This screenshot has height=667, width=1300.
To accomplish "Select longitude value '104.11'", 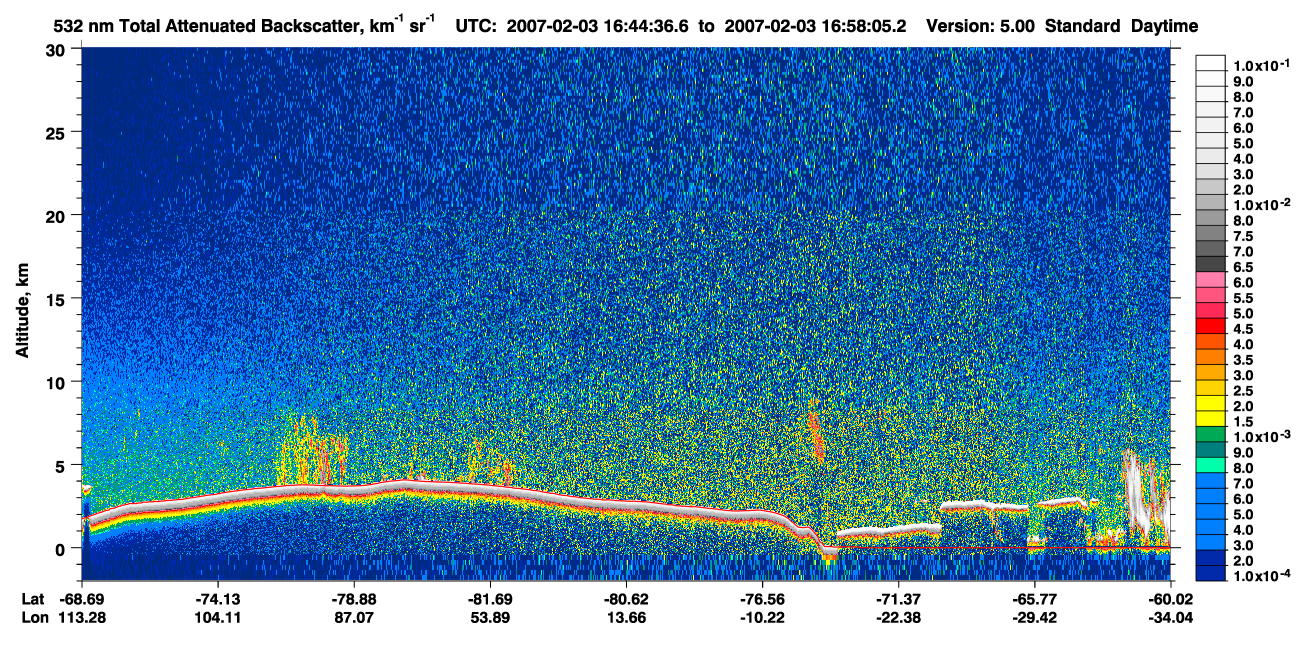I will pyautogui.click(x=217, y=617).
